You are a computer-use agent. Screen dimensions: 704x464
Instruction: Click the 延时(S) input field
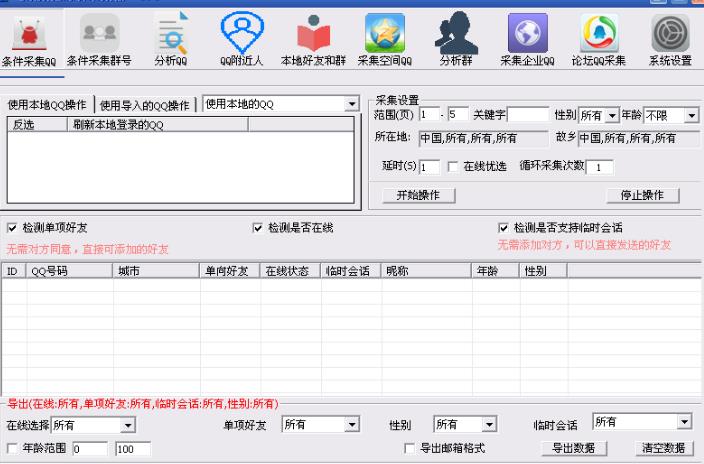(x=429, y=167)
